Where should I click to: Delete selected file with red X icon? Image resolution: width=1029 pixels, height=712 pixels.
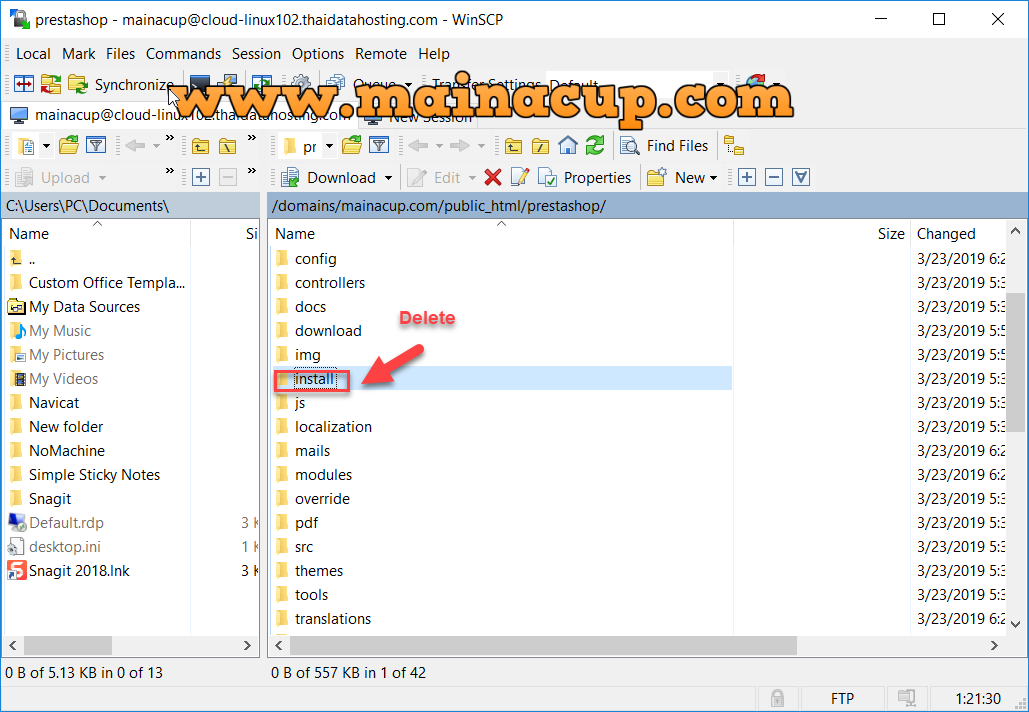(493, 177)
